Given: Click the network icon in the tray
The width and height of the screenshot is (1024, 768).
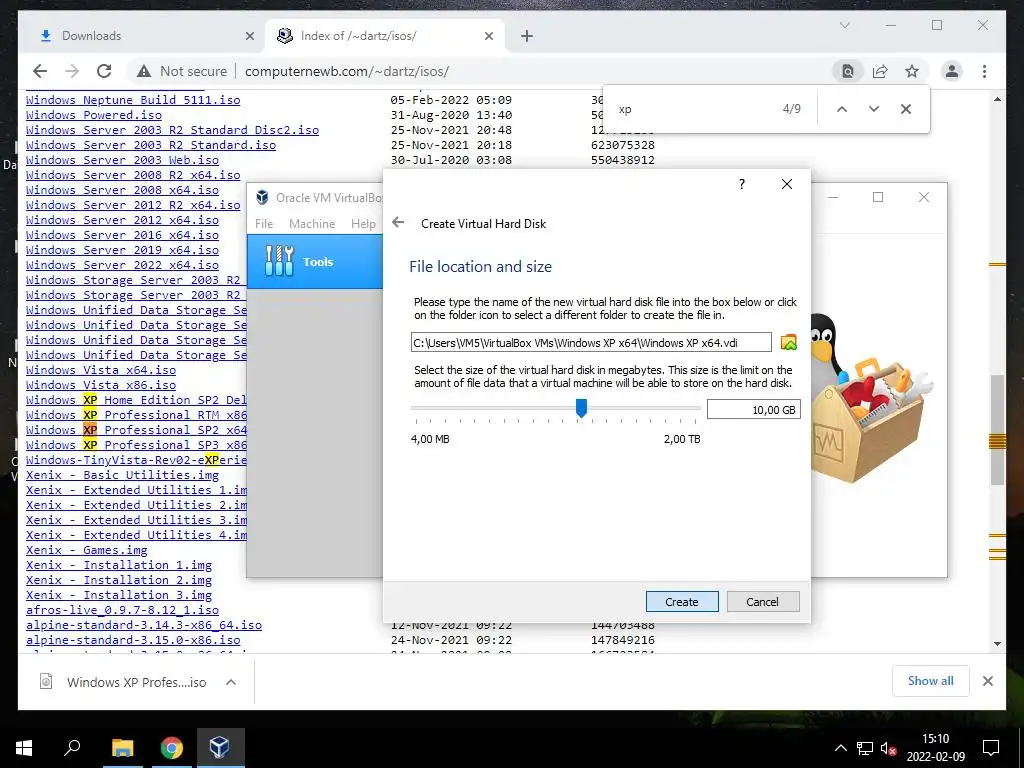Looking at the screenshot, I should coord(865,748).
